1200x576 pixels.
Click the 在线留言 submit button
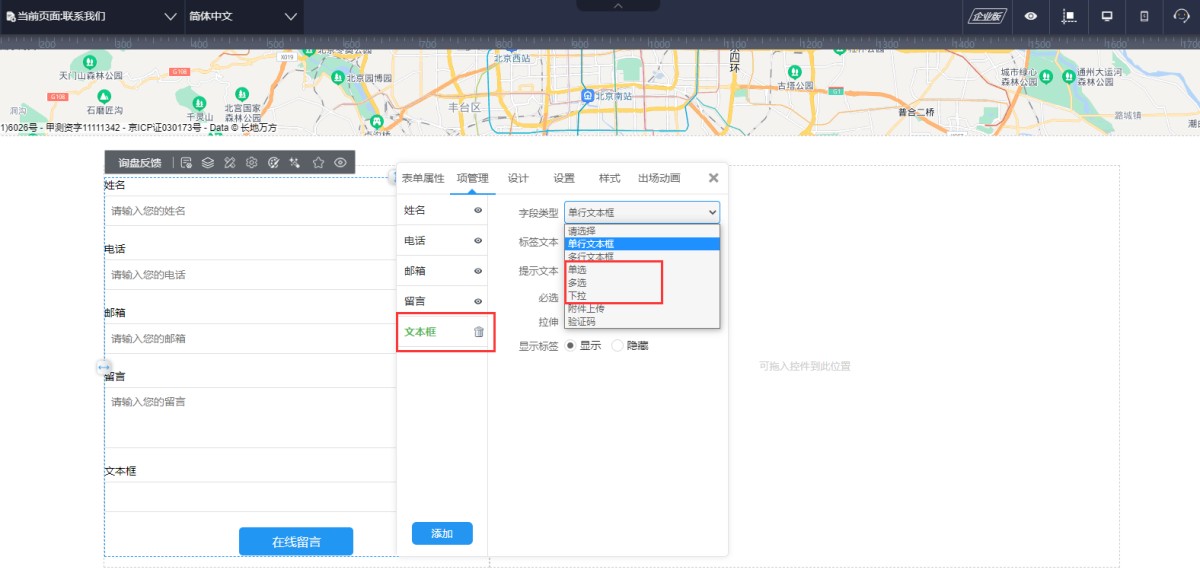pos(296,542)
